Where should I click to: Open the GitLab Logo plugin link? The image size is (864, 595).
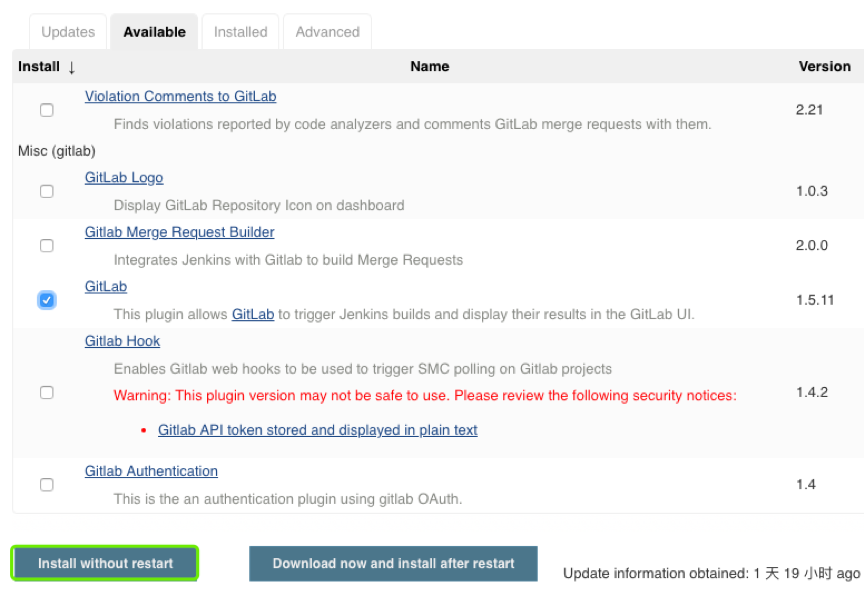pyautogui.click(x=124, y=178)
